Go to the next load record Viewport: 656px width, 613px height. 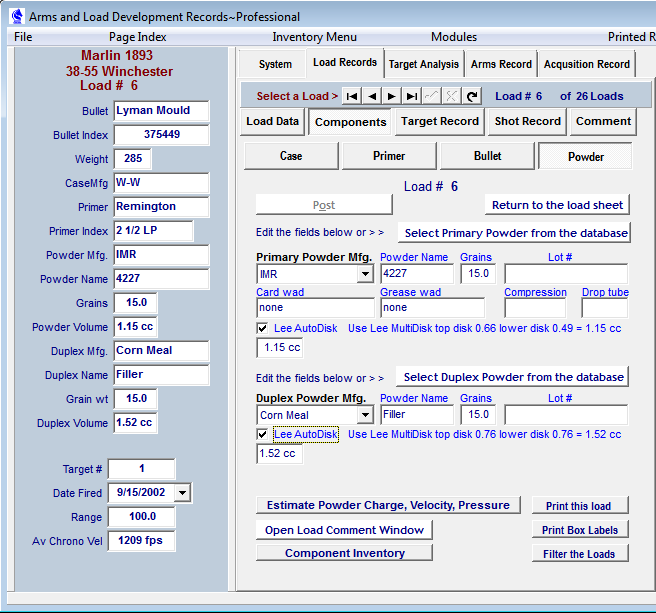pyautogui.click(x=392, y=96)
